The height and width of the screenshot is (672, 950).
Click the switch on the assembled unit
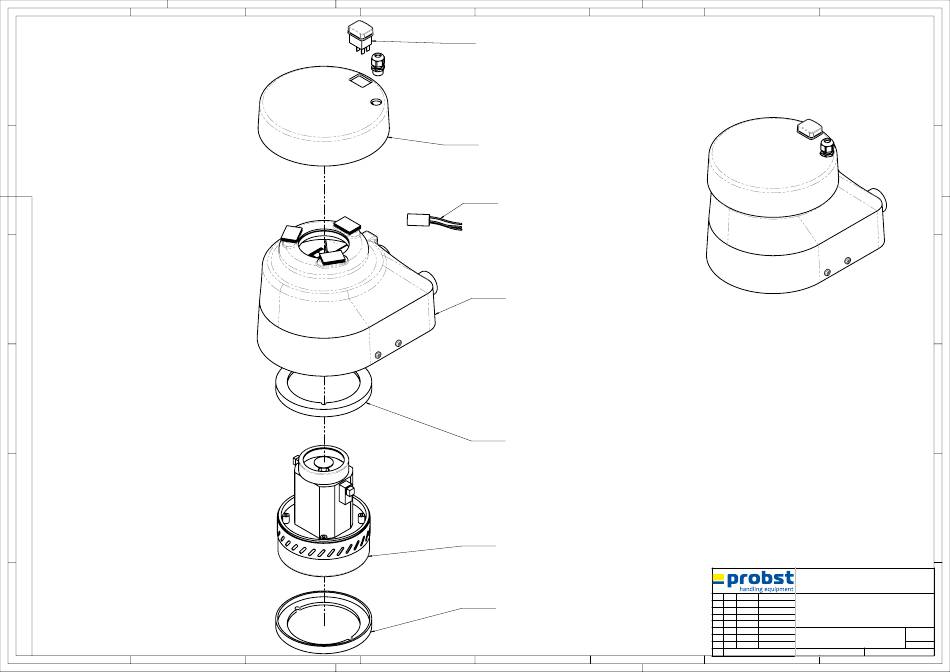tap(809, 128)
